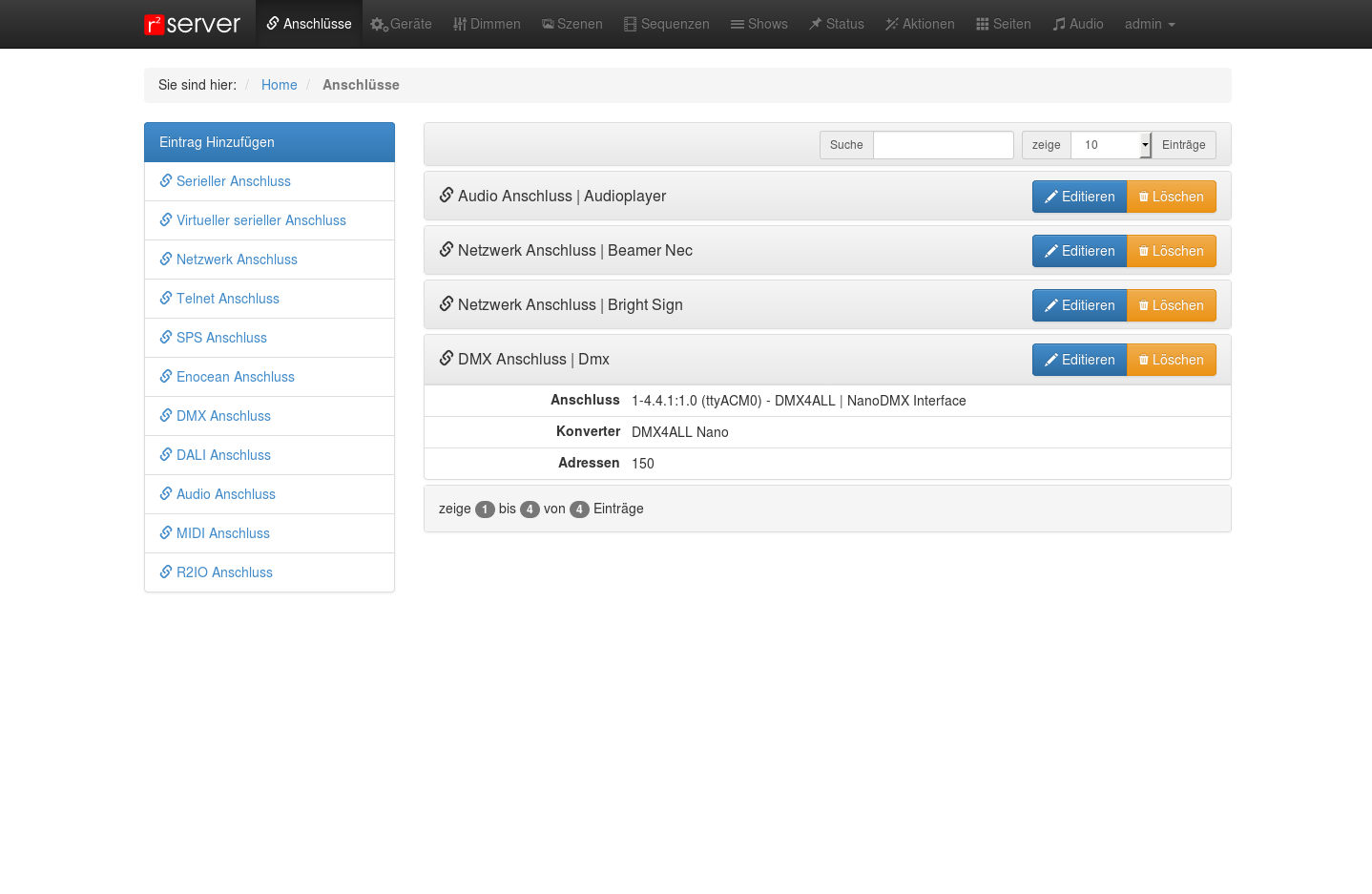Click the link icon next to R2IO Anschluss
Image resolution: width=1372 pixels, height=894 pixels.
pyautogui.click(x=166, y=572)
